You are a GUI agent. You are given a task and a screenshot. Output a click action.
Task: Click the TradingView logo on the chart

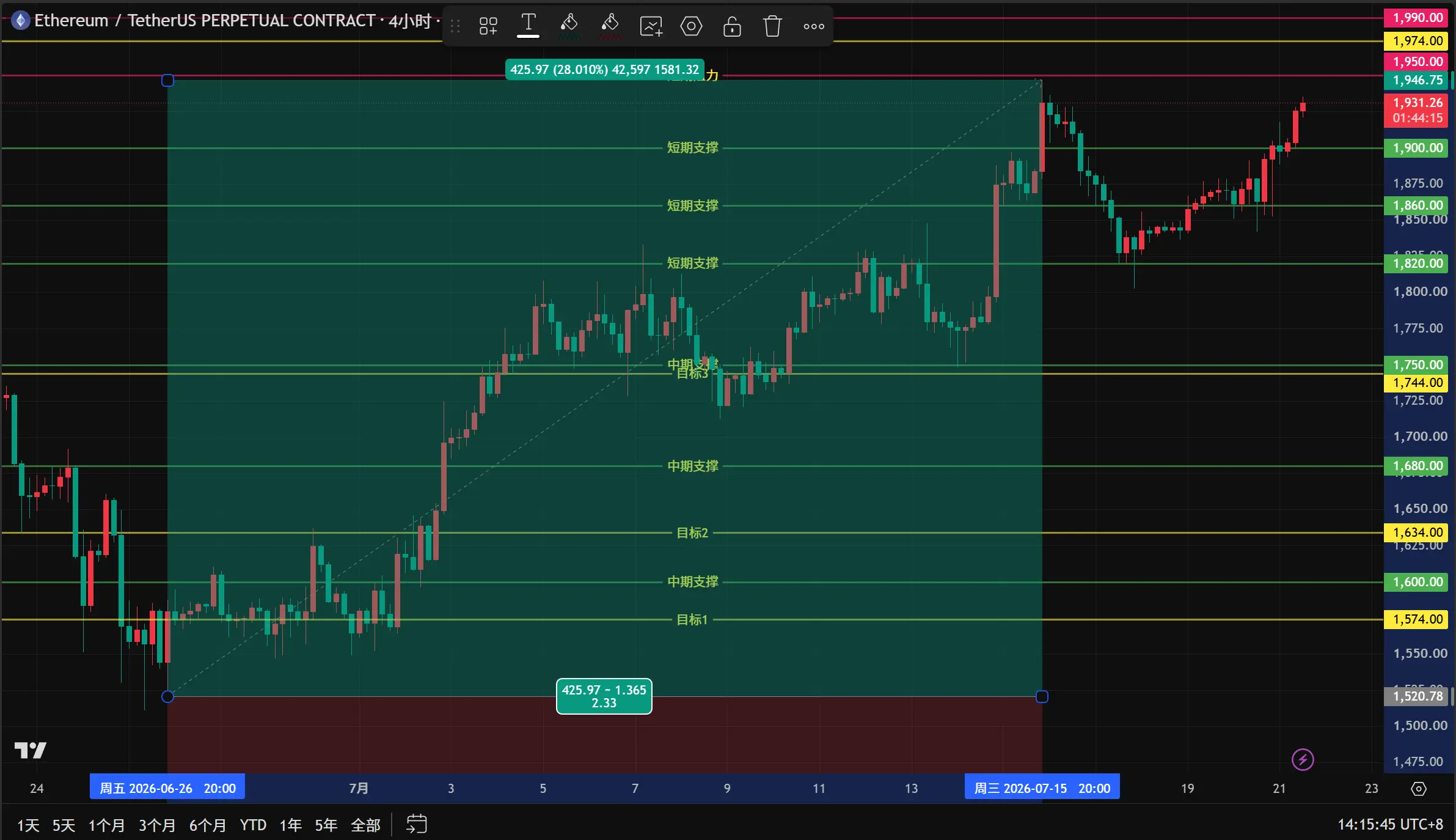click(x=31, y=750)
